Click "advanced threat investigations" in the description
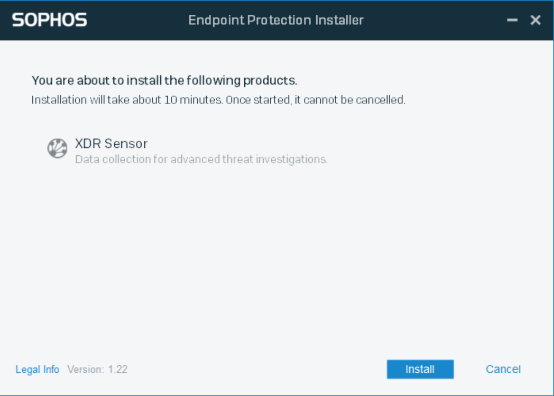This screenshot has height=396, width=554. (249, 159)
